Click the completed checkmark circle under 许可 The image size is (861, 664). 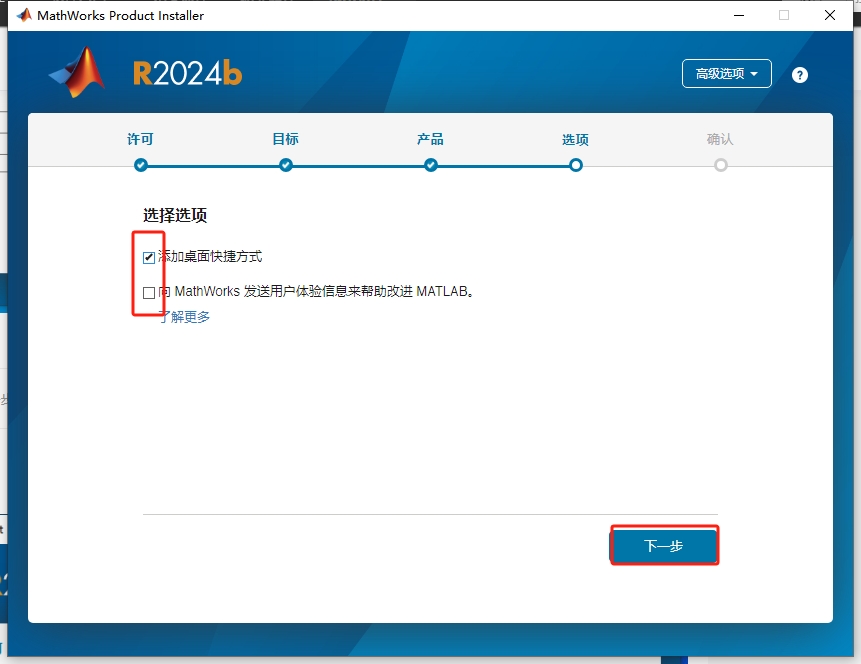coord(140,165)
